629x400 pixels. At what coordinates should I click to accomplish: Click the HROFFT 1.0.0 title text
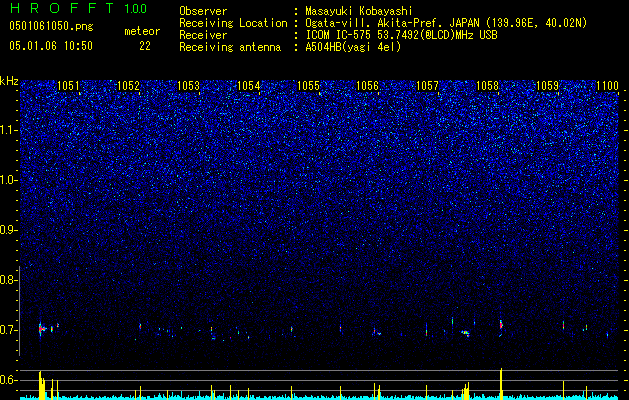(x=78, y=8)
